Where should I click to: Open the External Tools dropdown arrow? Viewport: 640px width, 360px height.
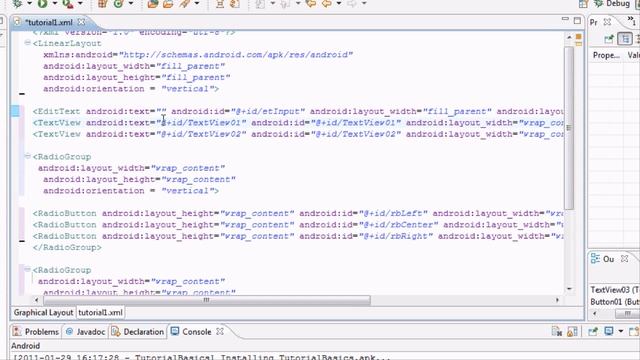(x=80, y=4)
